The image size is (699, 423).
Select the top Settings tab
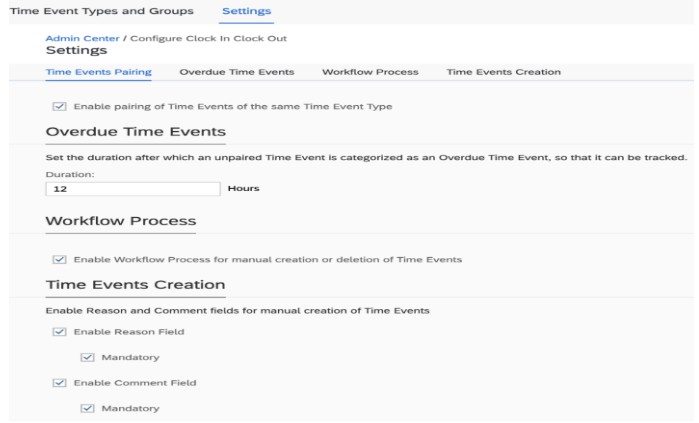click(x=247, y=11)
